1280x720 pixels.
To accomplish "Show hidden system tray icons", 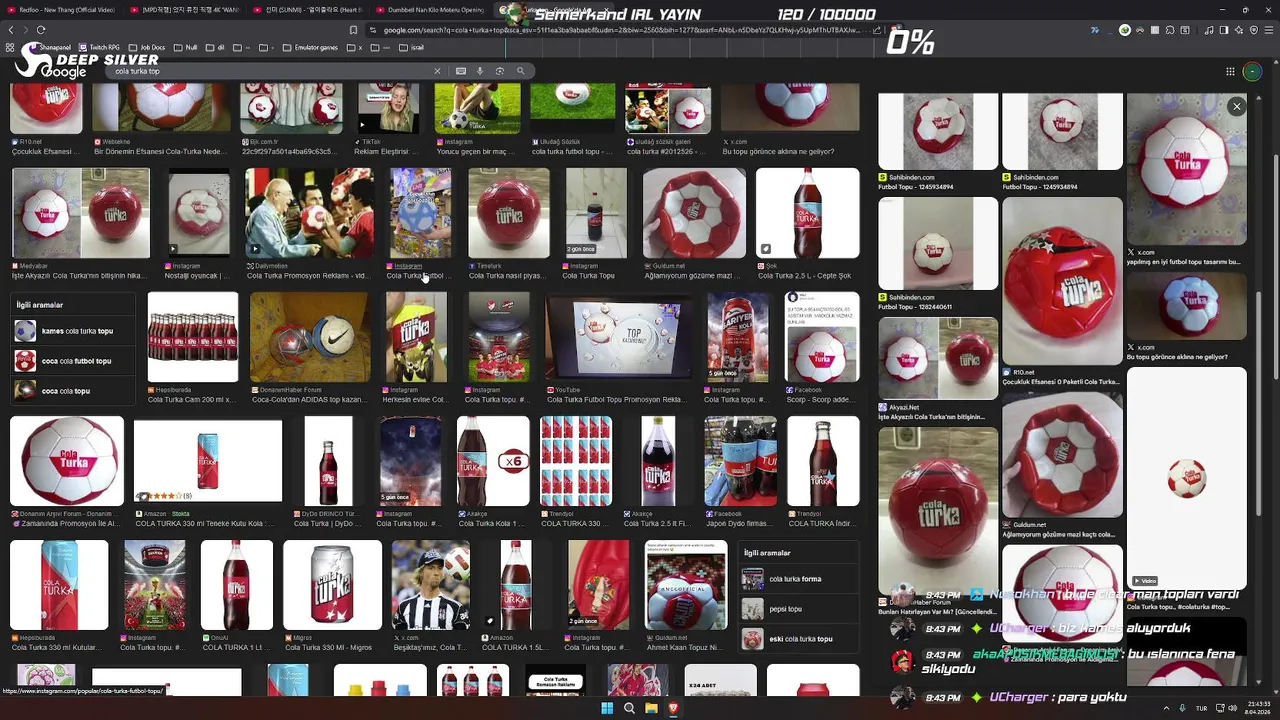I will (x=1166, y=708).
